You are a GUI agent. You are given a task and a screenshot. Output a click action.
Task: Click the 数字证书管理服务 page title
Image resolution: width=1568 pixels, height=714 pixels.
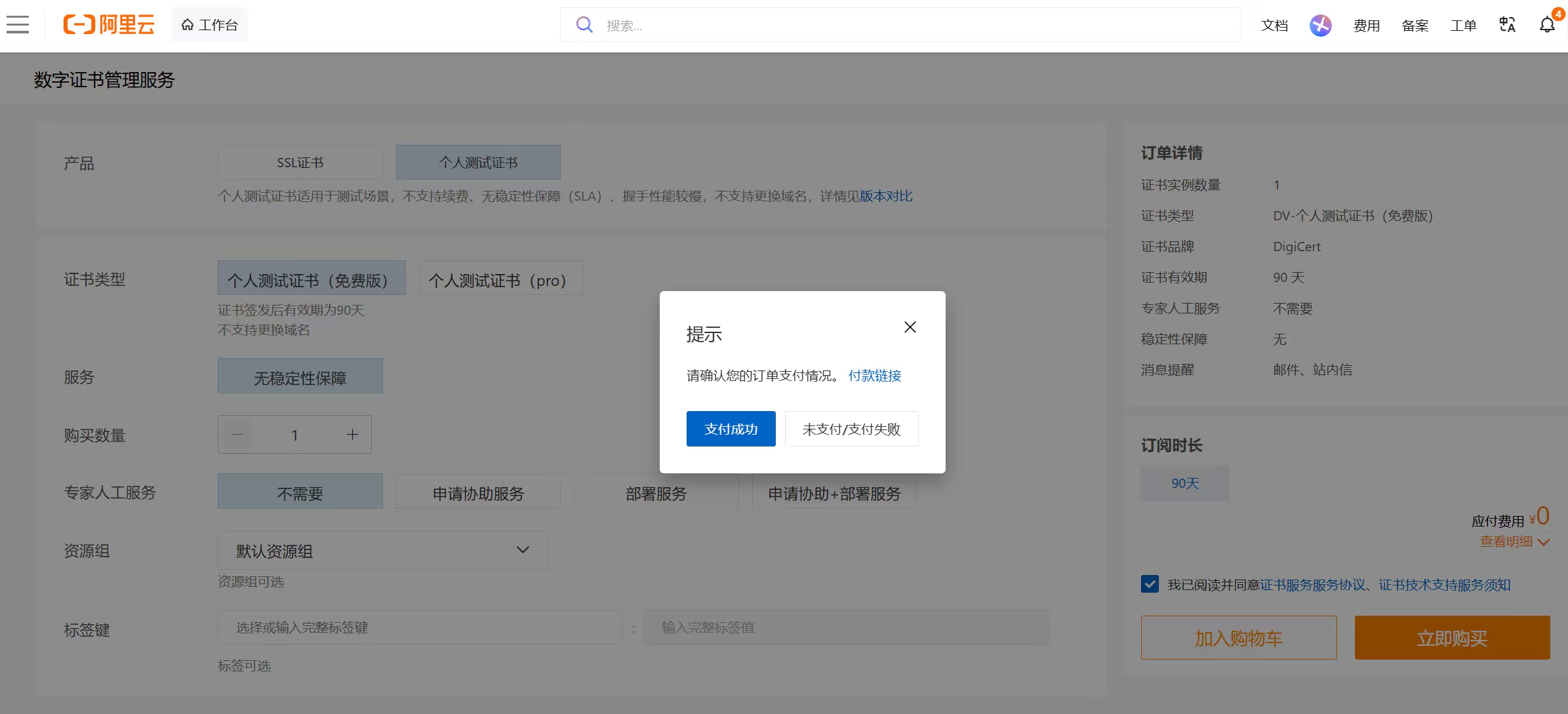coord(104,80)
